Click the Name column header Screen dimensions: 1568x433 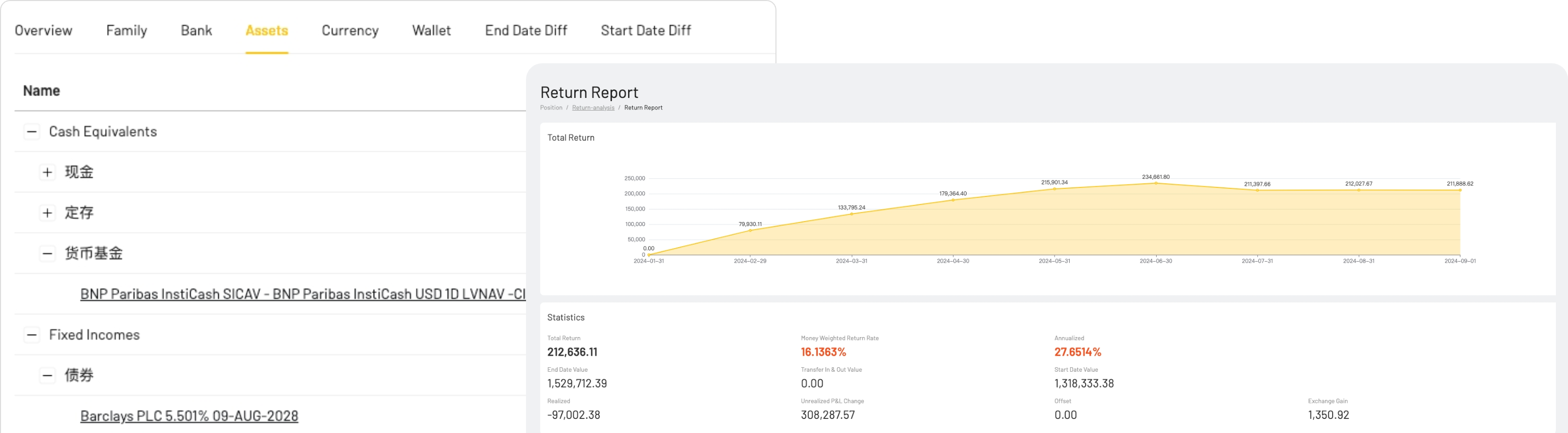(41, 90)
